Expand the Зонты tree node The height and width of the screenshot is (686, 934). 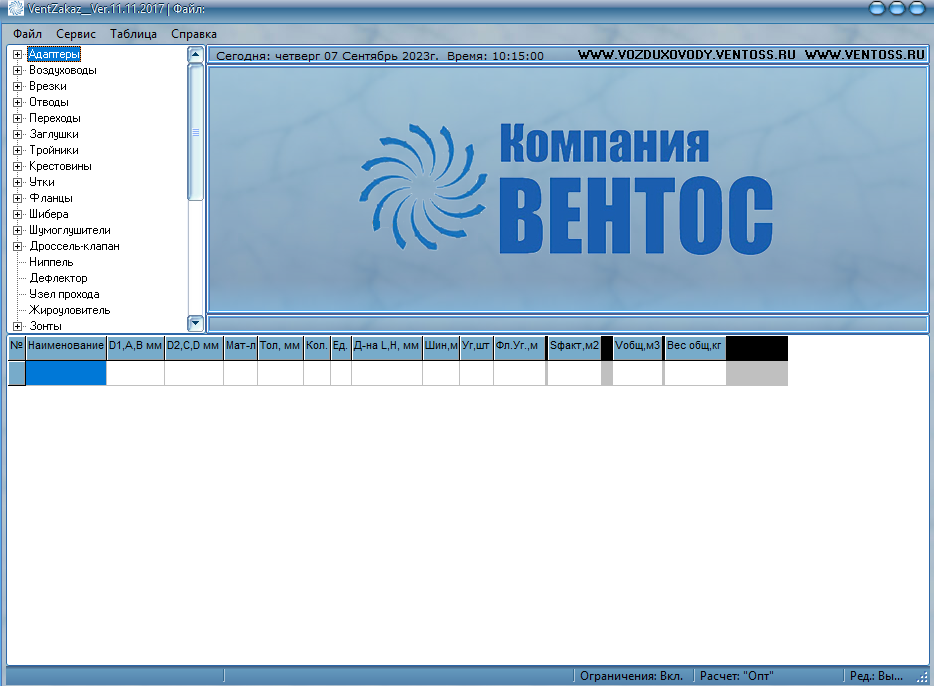tap(17, 326)
